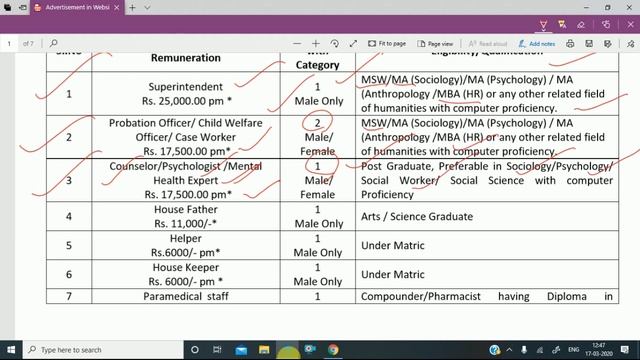Viewport: 640px width, 360px height.
Task: Click the 'Paramedical staff' cell text
Action: point(186,296)
